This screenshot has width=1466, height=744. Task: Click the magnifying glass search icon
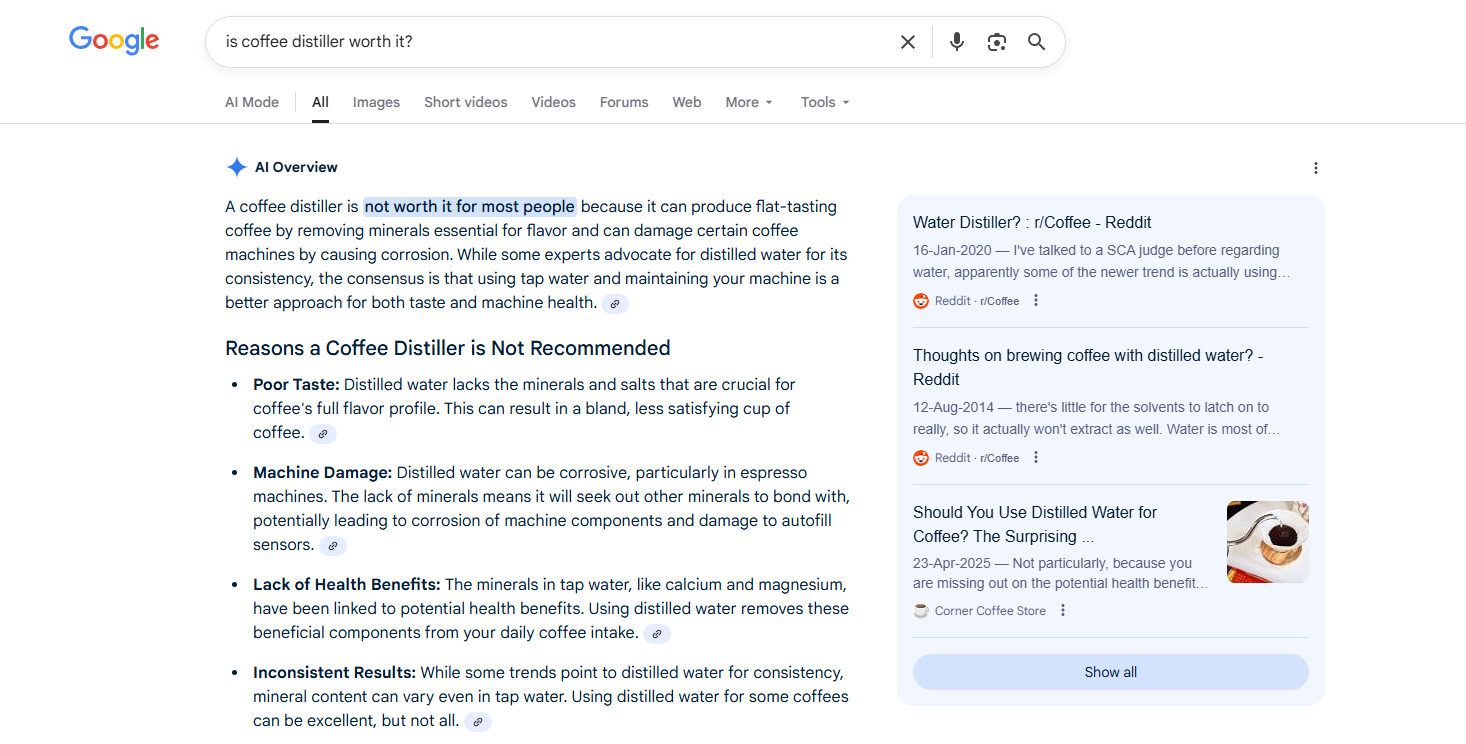[x=1037, y=42]
